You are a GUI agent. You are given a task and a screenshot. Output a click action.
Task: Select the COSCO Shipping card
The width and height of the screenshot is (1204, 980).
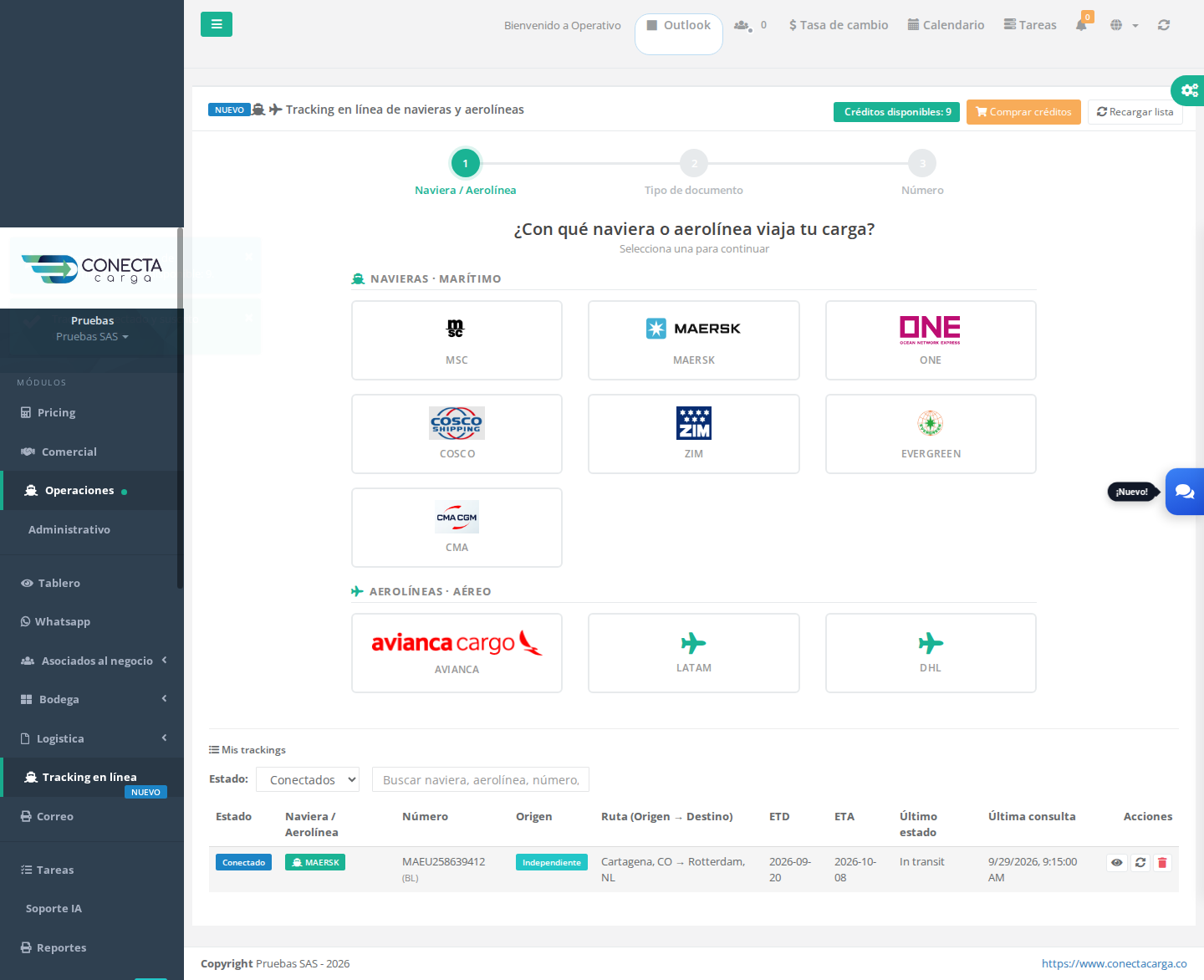[x=457, y=434]
